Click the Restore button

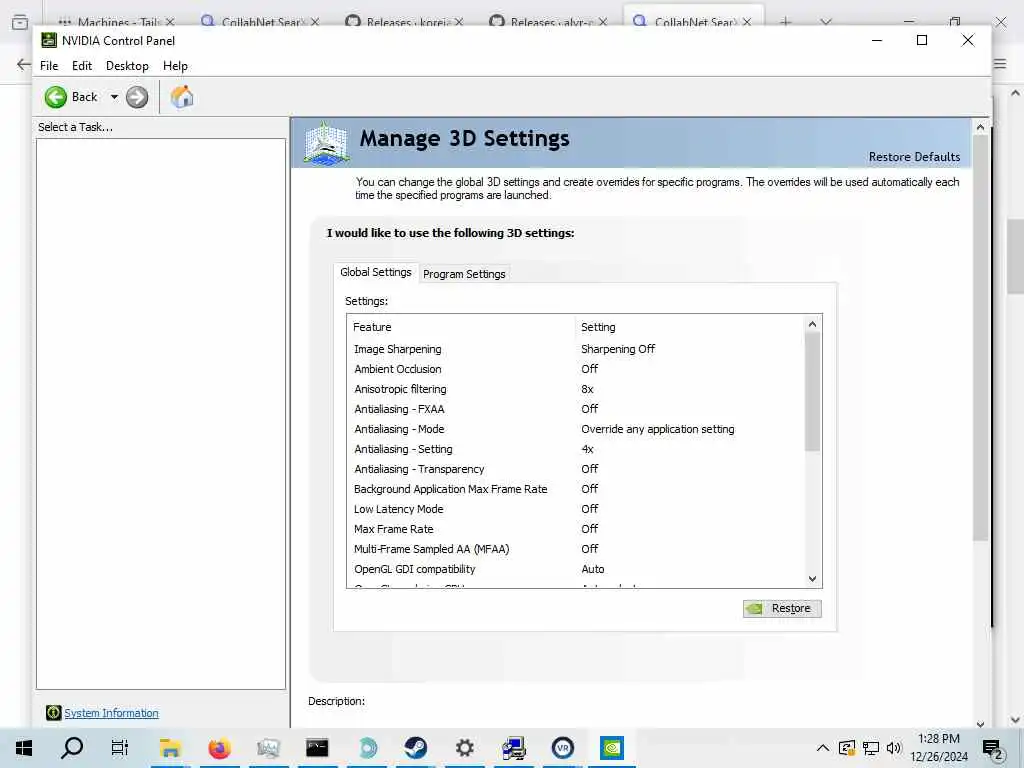[x=782, y=608]
